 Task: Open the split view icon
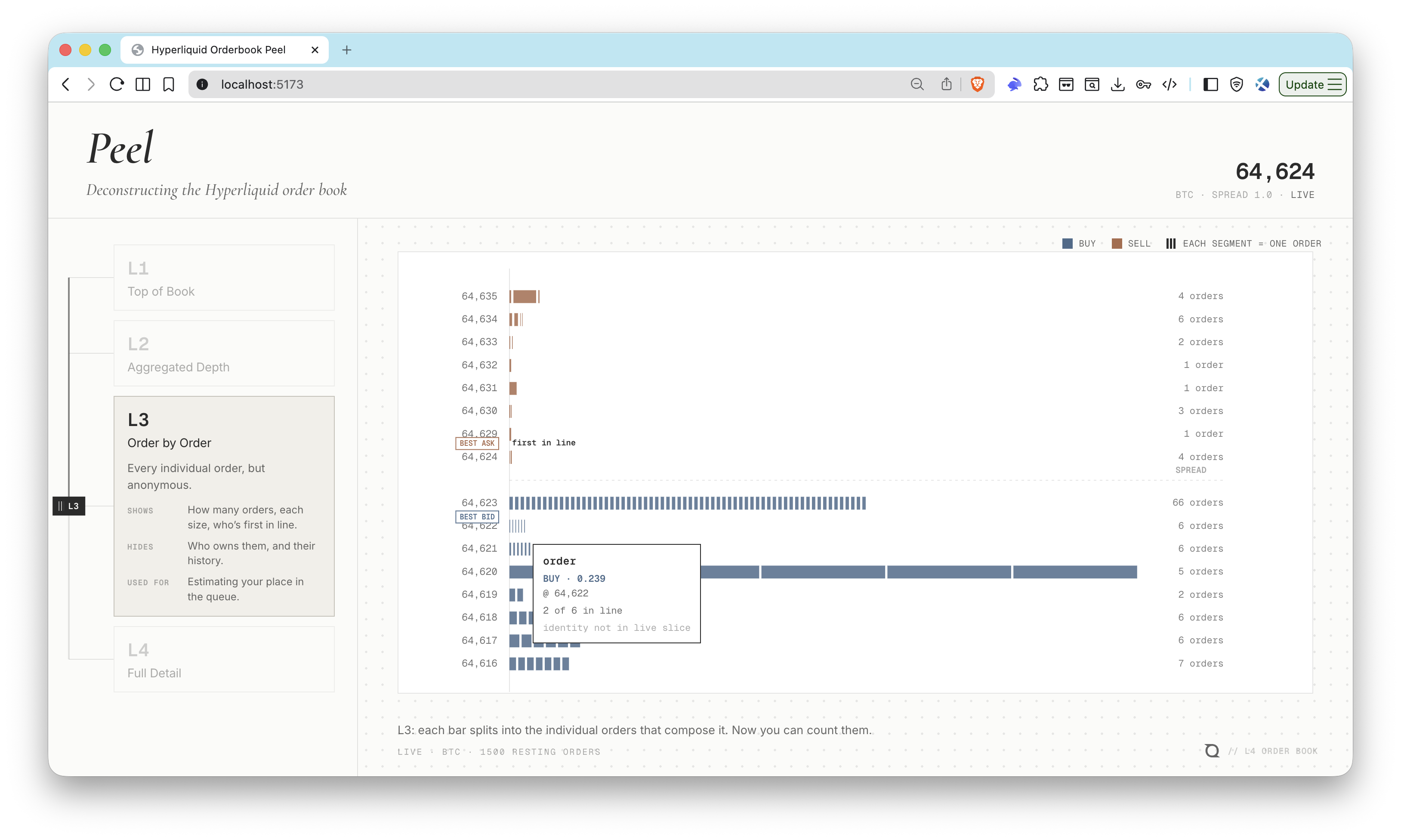pyautogui.click(x=143, y=84)
